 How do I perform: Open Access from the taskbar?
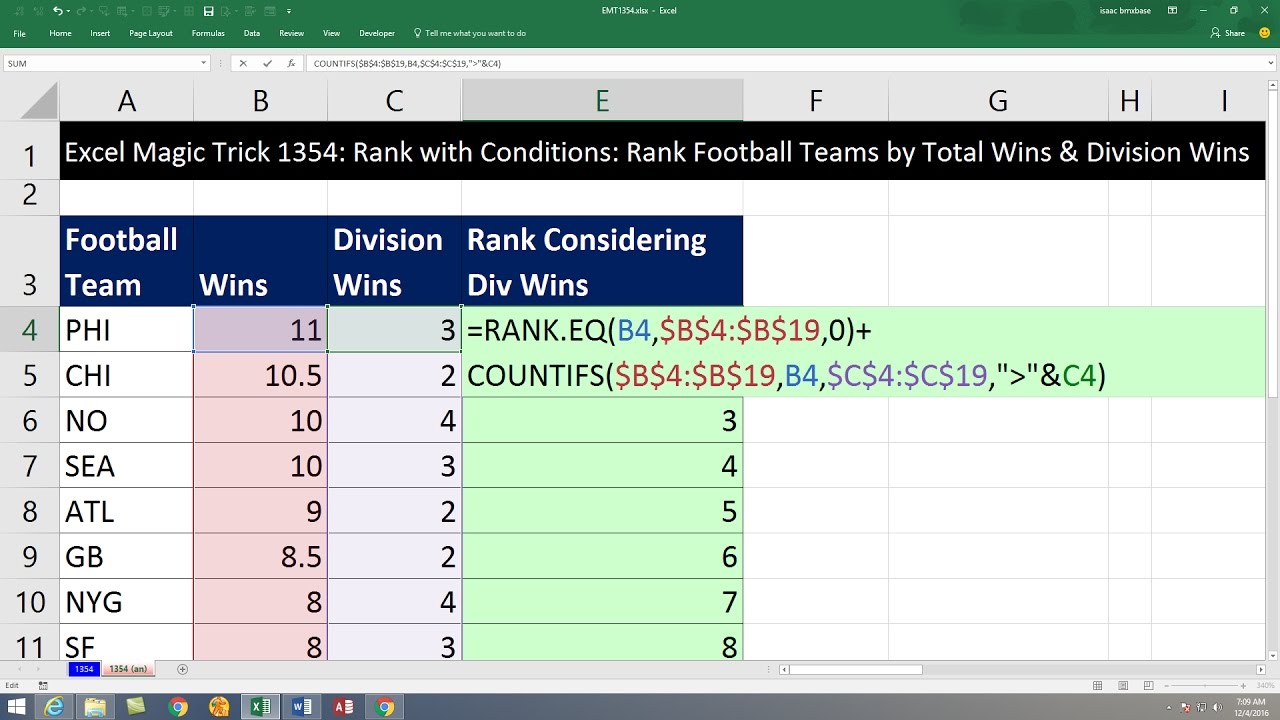343,707
